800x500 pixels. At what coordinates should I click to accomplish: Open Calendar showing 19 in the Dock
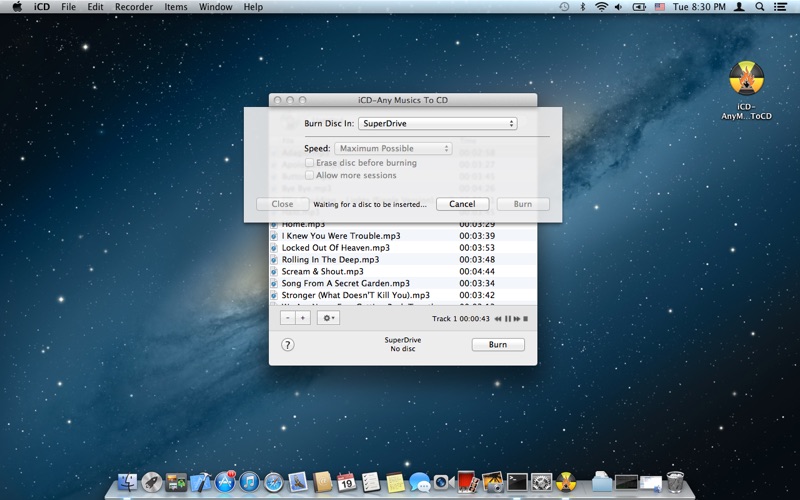[346, 482]
